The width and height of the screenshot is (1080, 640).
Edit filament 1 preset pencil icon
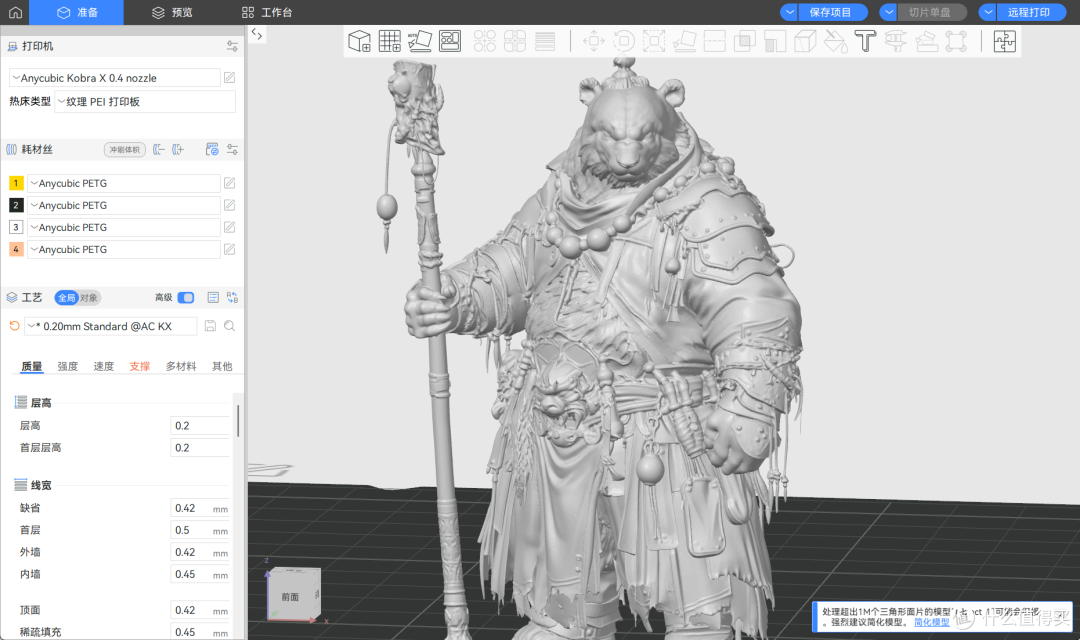[229, 183]
